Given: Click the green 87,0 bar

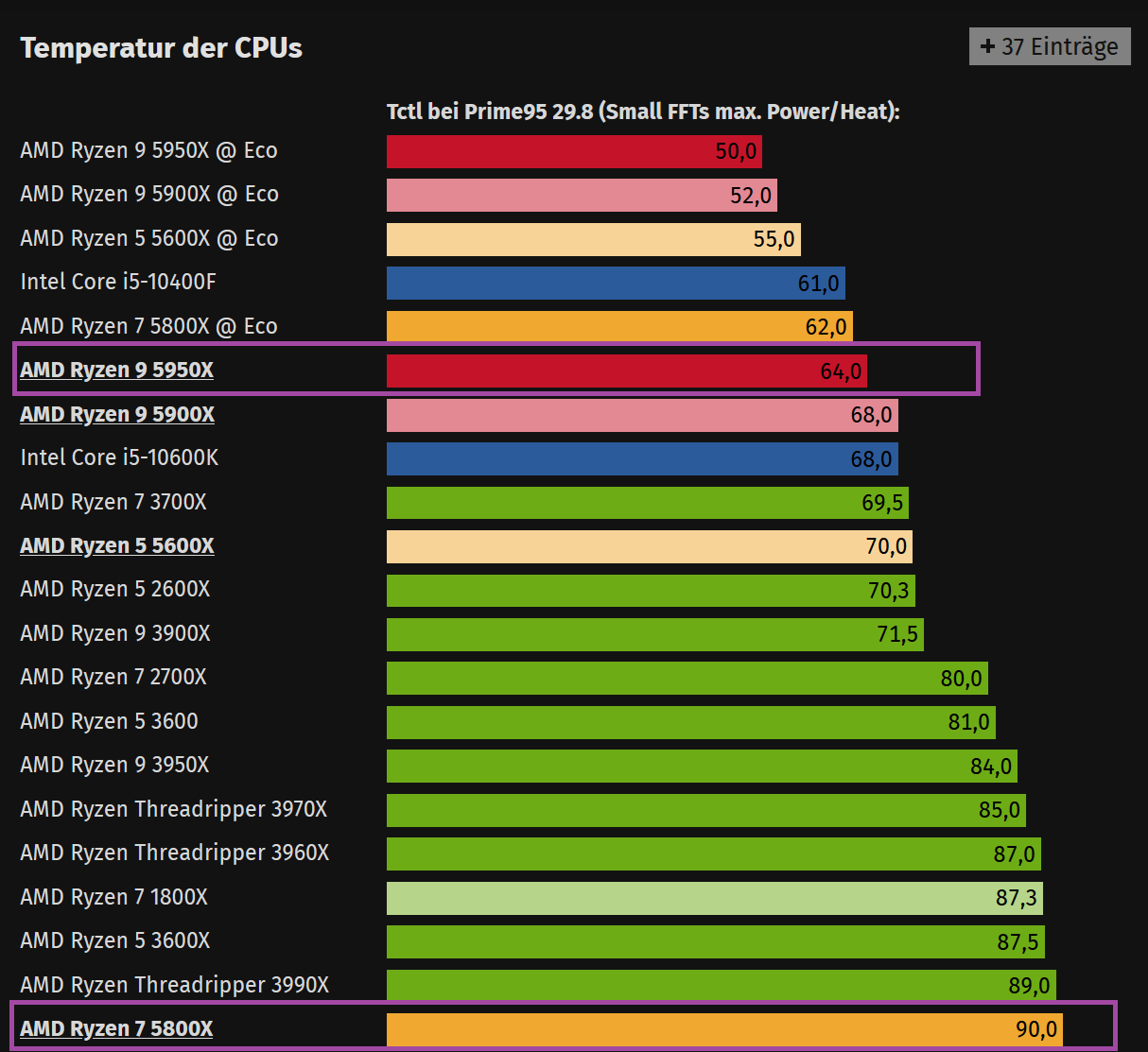Looking at the screenshot, I should pyautogui.click(x=714, y=854).
